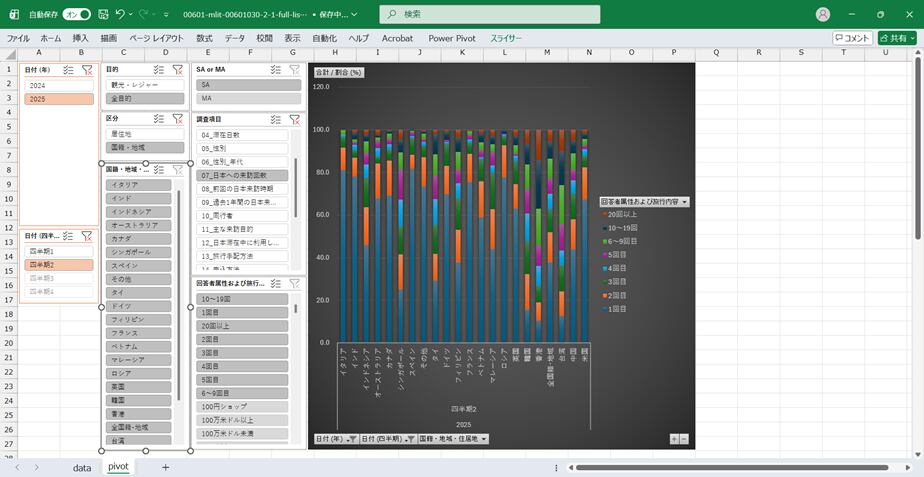
Task: Toggle multi-select on 国籍・地域 slicer
Action: pyautogui.click(x=158, y=170)
